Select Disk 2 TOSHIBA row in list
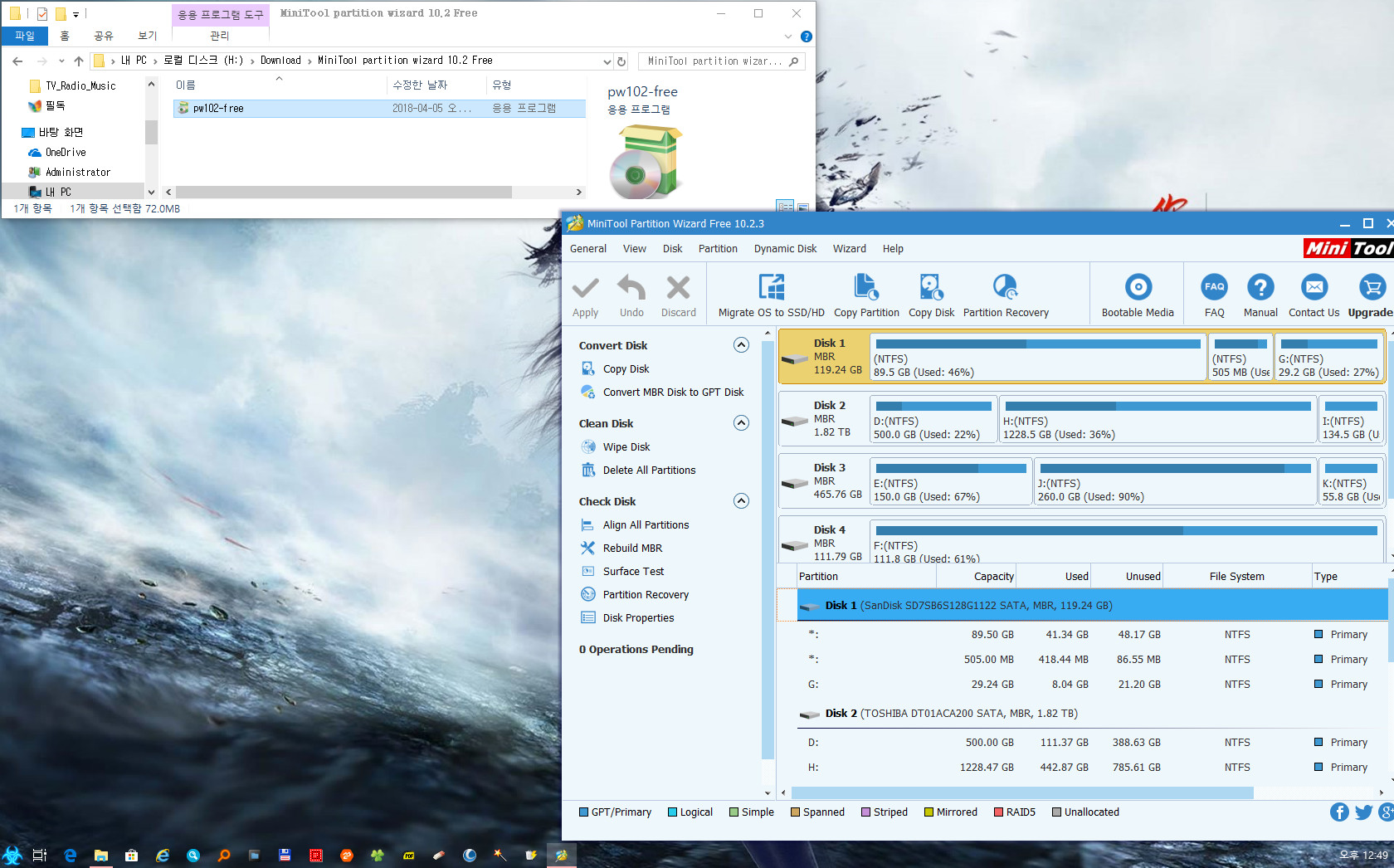The image size is (1394, 868). click(1090, 714)
